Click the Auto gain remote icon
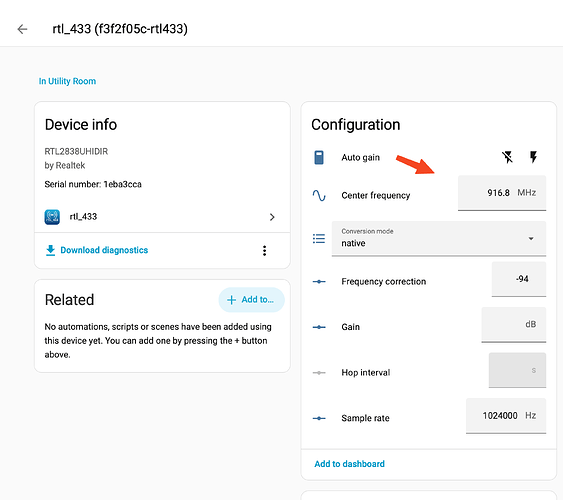The width and height of the screenshot is (563, 500). click(319, 158)
